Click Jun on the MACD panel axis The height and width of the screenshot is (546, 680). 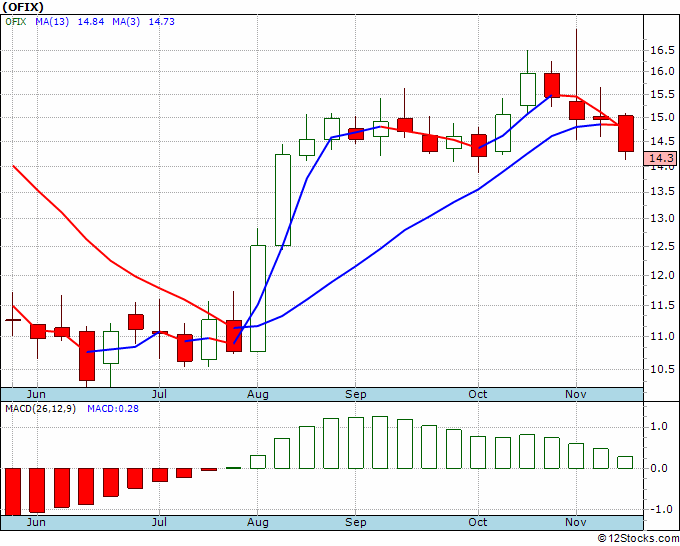point(36,522)
